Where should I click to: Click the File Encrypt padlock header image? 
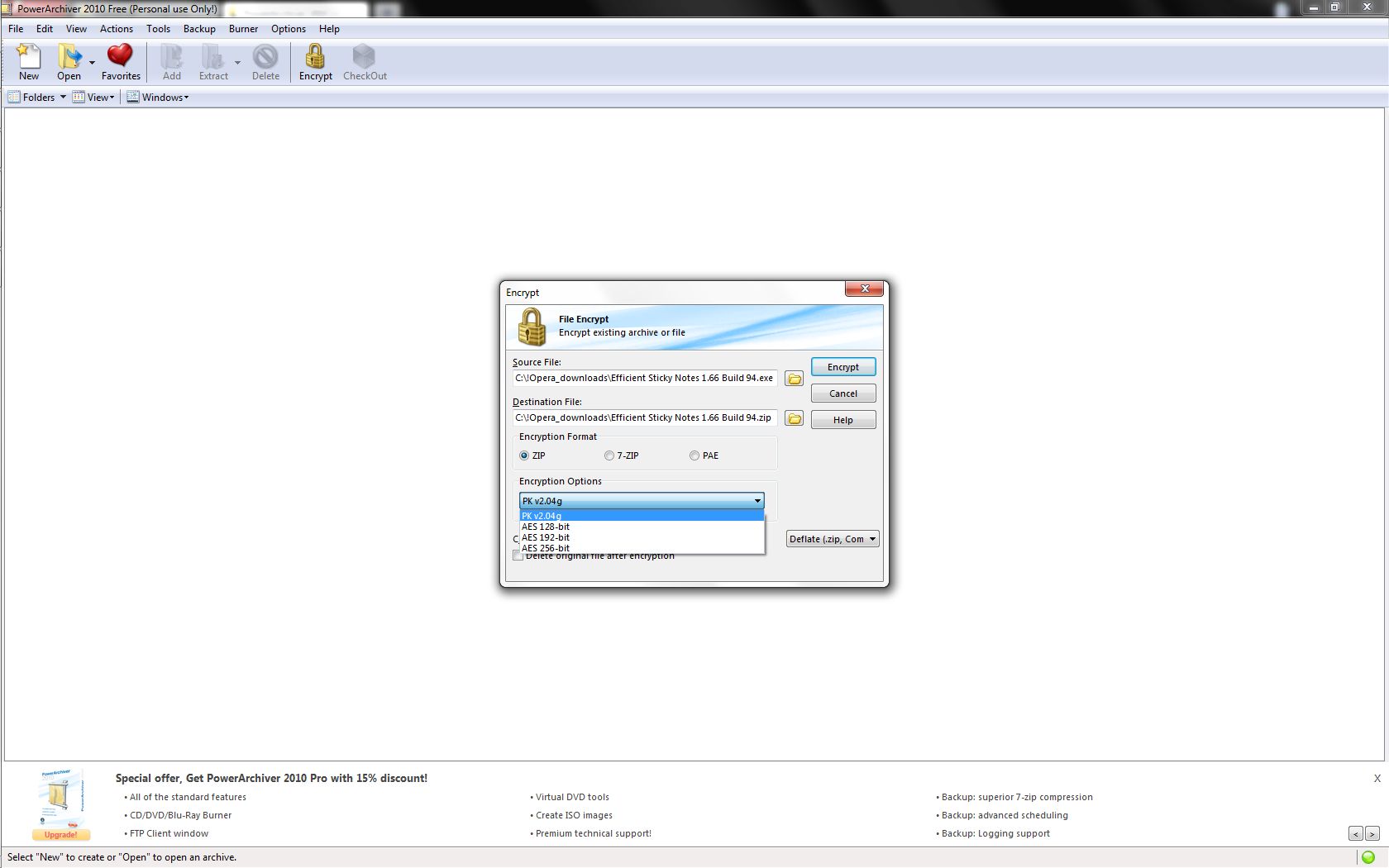click(x=532, y=327)
